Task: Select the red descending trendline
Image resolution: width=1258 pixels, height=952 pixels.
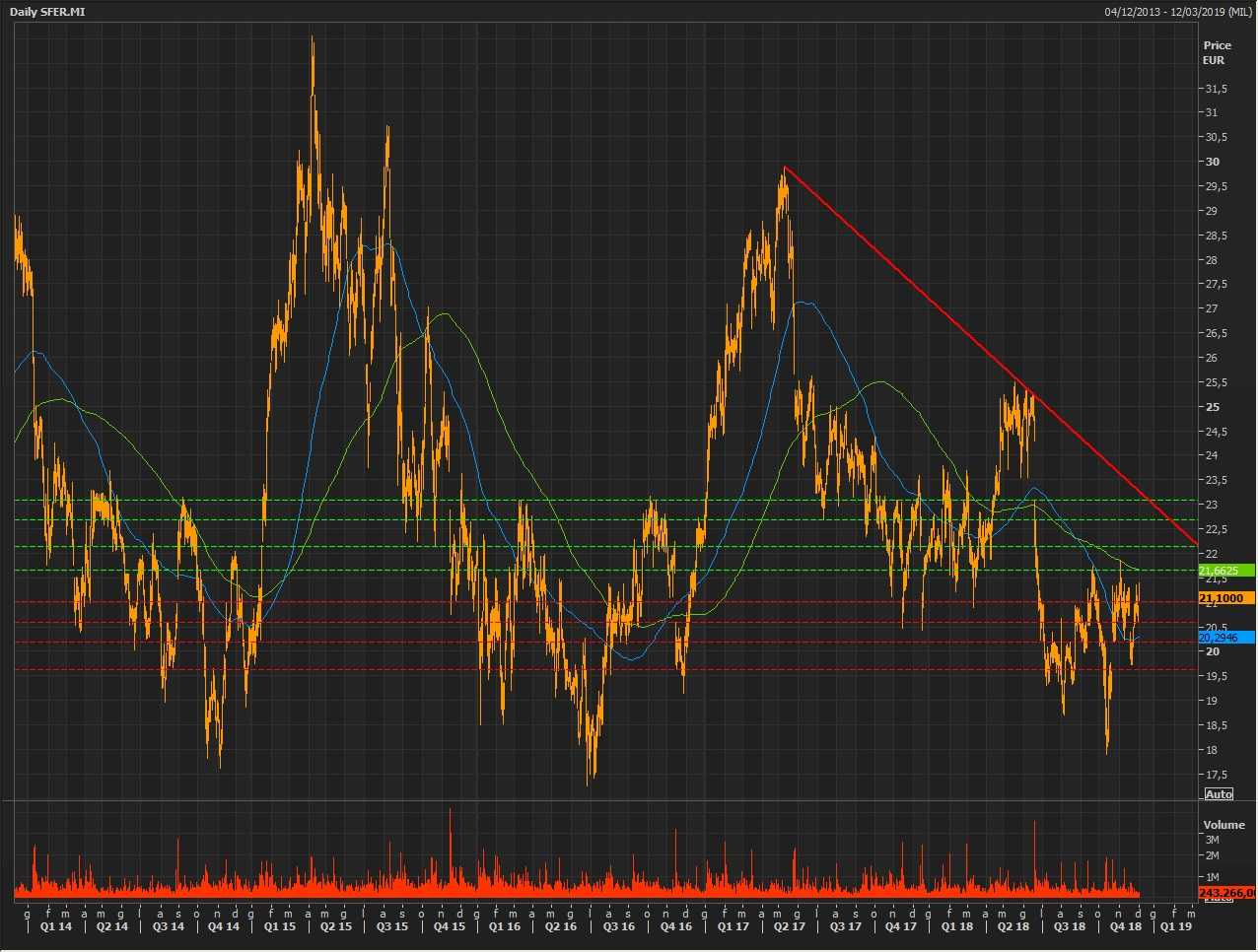Action: click(990, 356)
